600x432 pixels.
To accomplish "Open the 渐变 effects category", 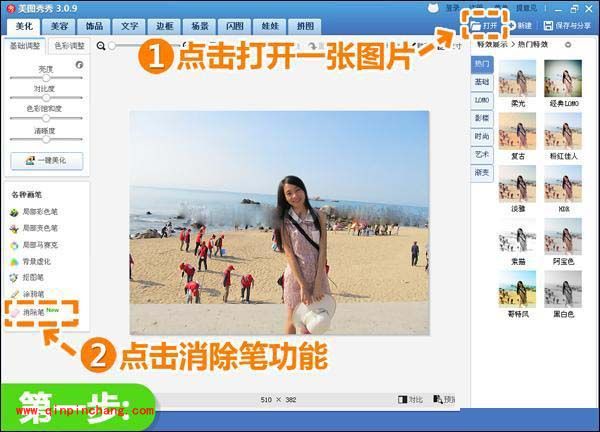I will [482, 173].
